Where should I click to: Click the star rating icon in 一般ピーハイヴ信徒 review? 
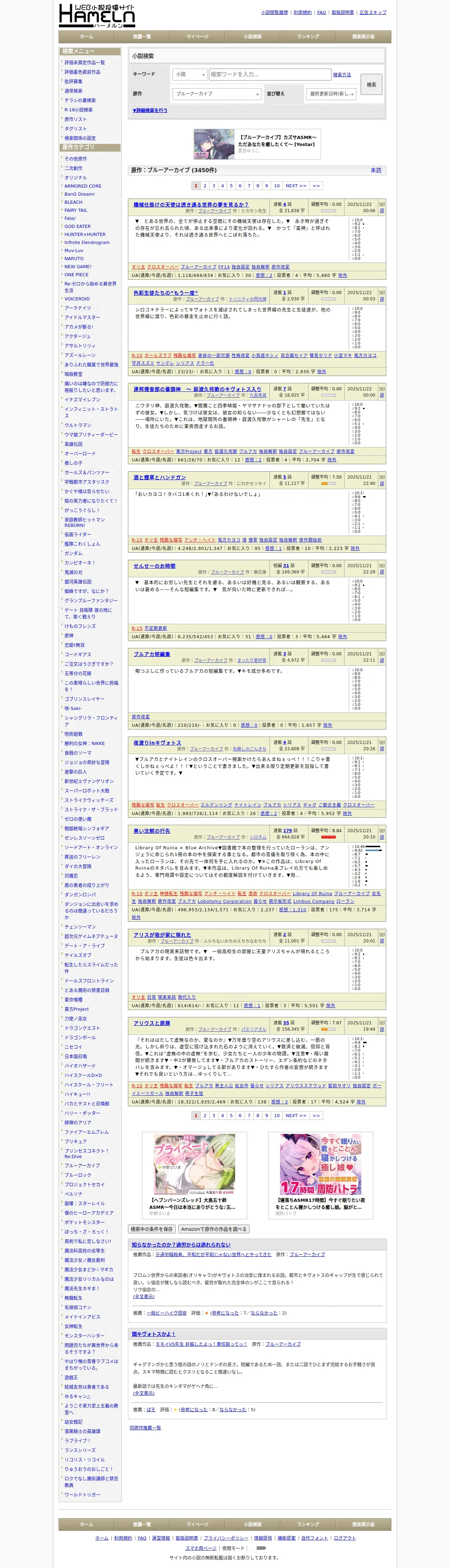pos(207,1313)
